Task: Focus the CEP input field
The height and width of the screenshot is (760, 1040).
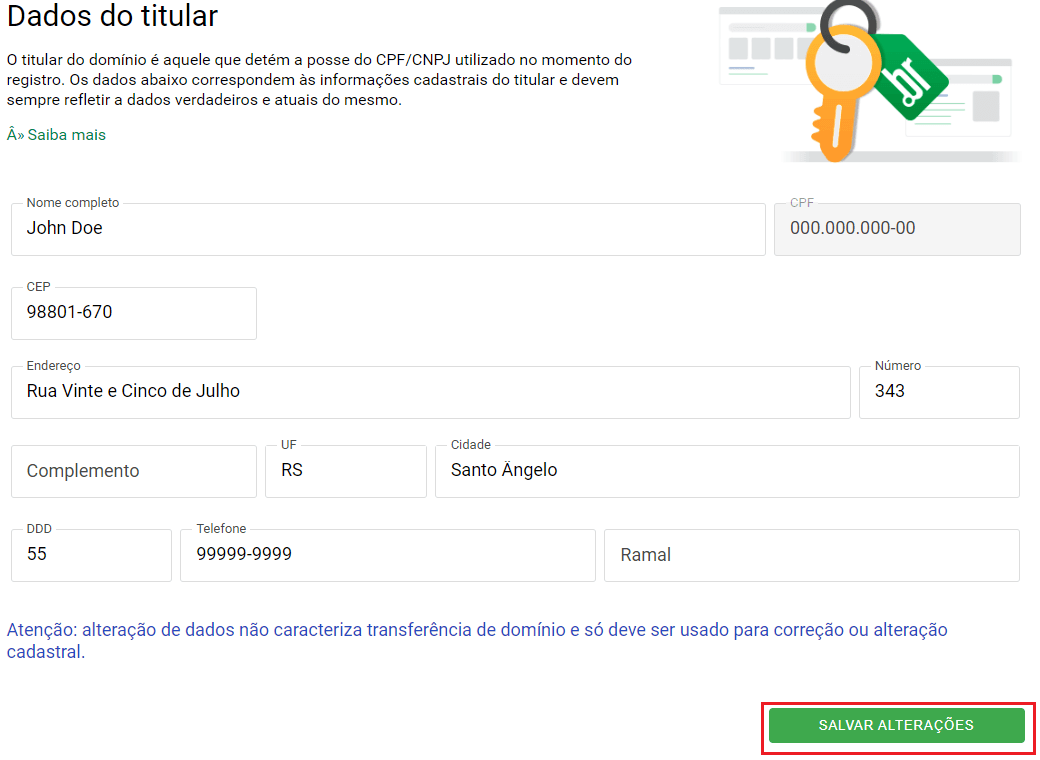Action: coord(134,313)
